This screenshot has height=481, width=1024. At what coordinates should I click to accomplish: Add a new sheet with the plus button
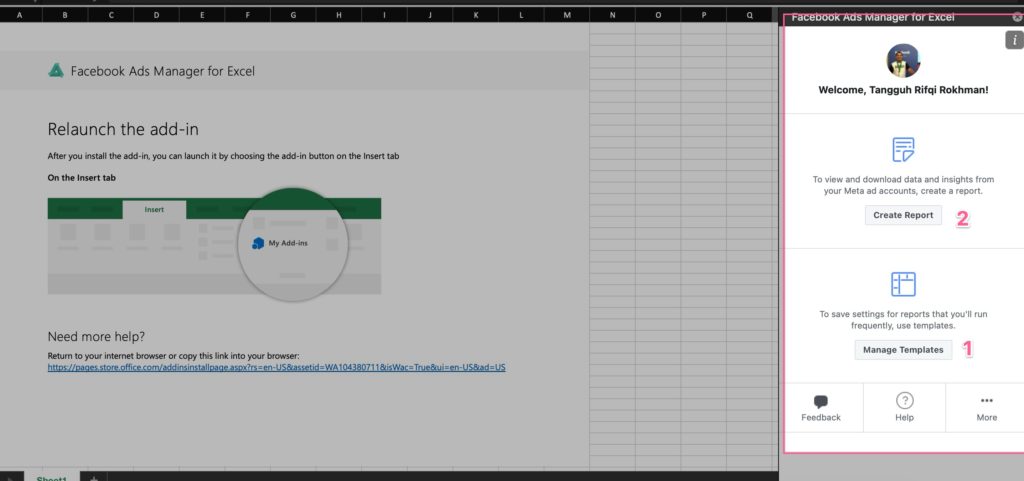coord(94,478)
